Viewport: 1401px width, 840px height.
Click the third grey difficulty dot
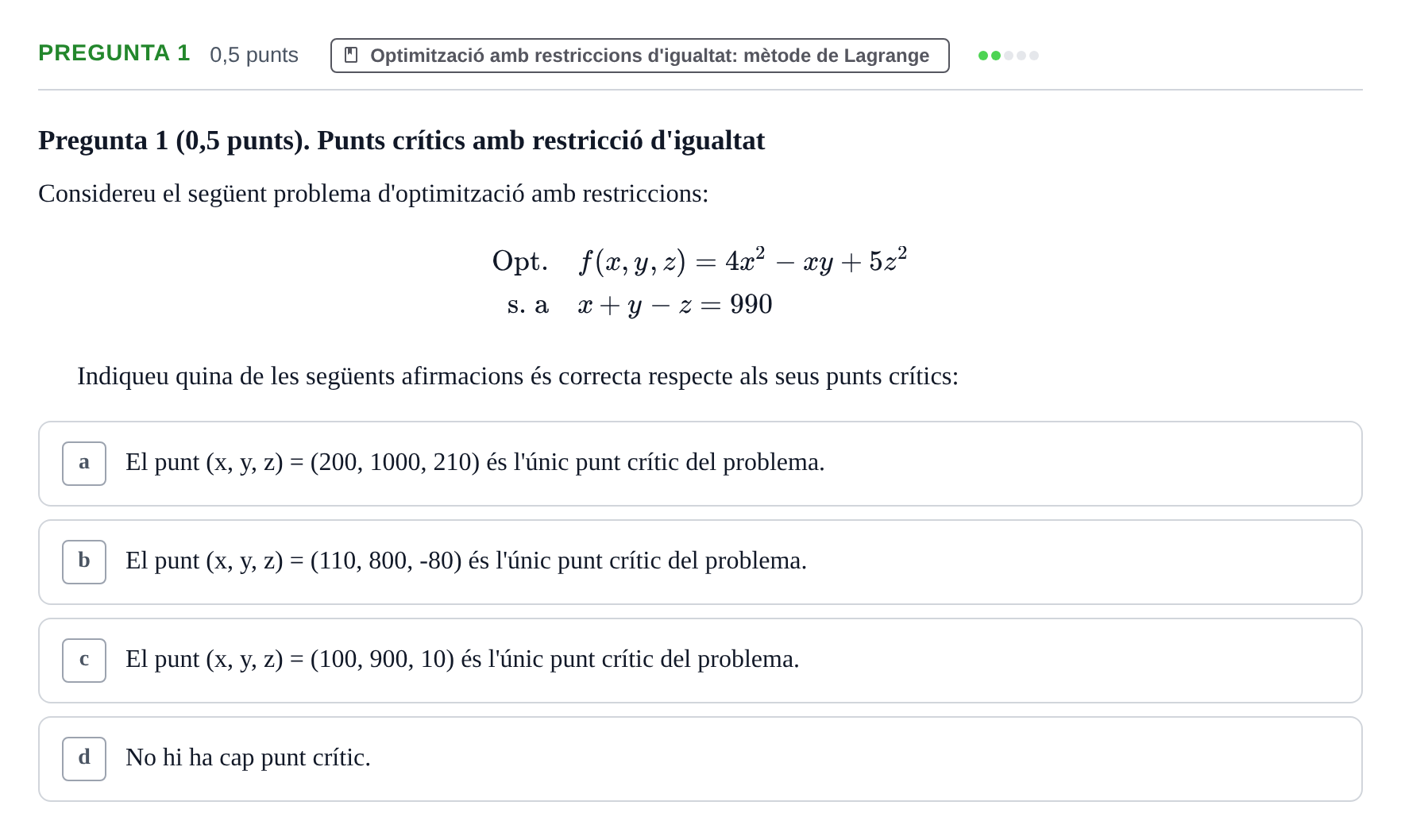(1009, 56)
